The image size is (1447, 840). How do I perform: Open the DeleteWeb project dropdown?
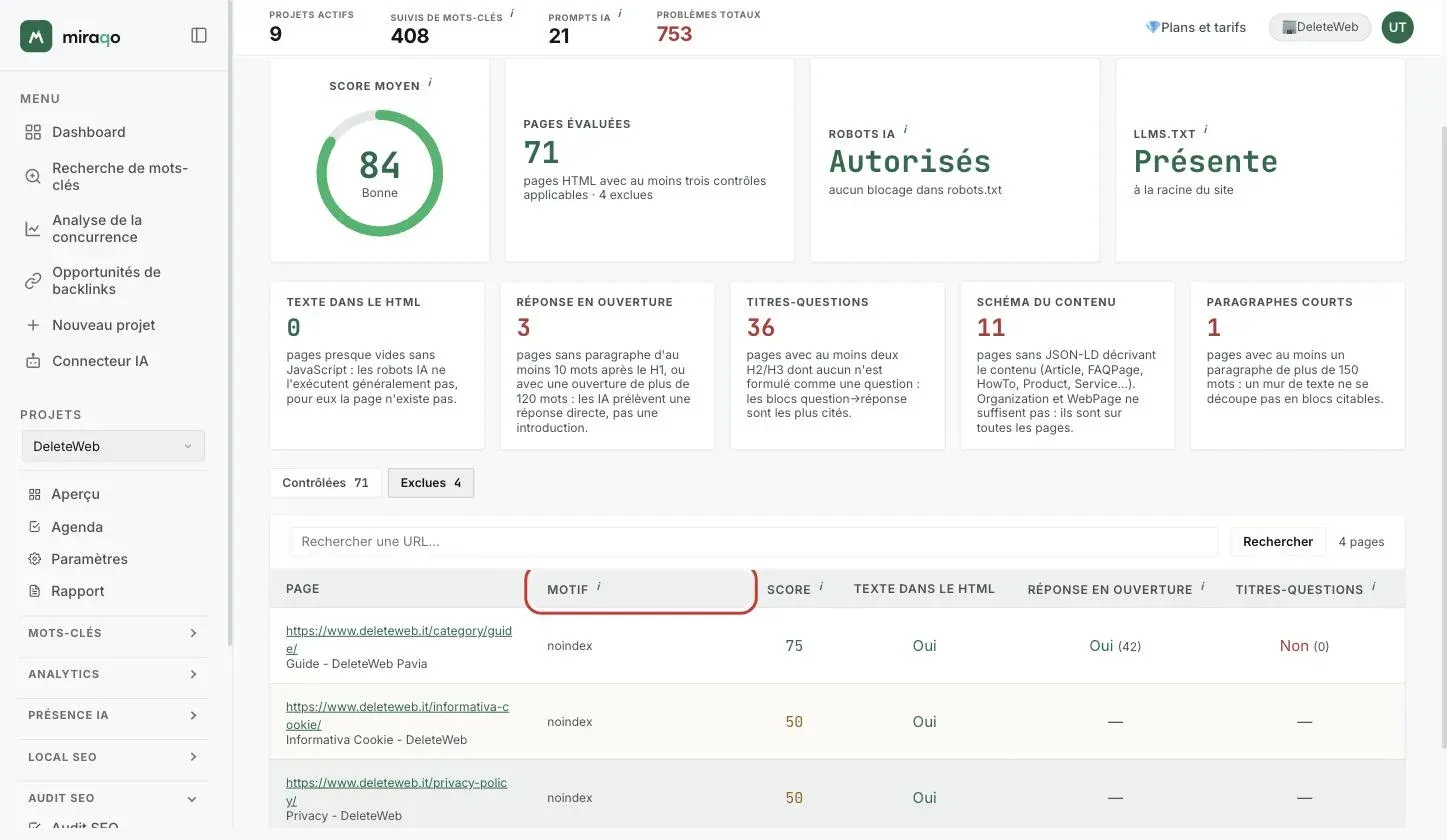point(113,446)
